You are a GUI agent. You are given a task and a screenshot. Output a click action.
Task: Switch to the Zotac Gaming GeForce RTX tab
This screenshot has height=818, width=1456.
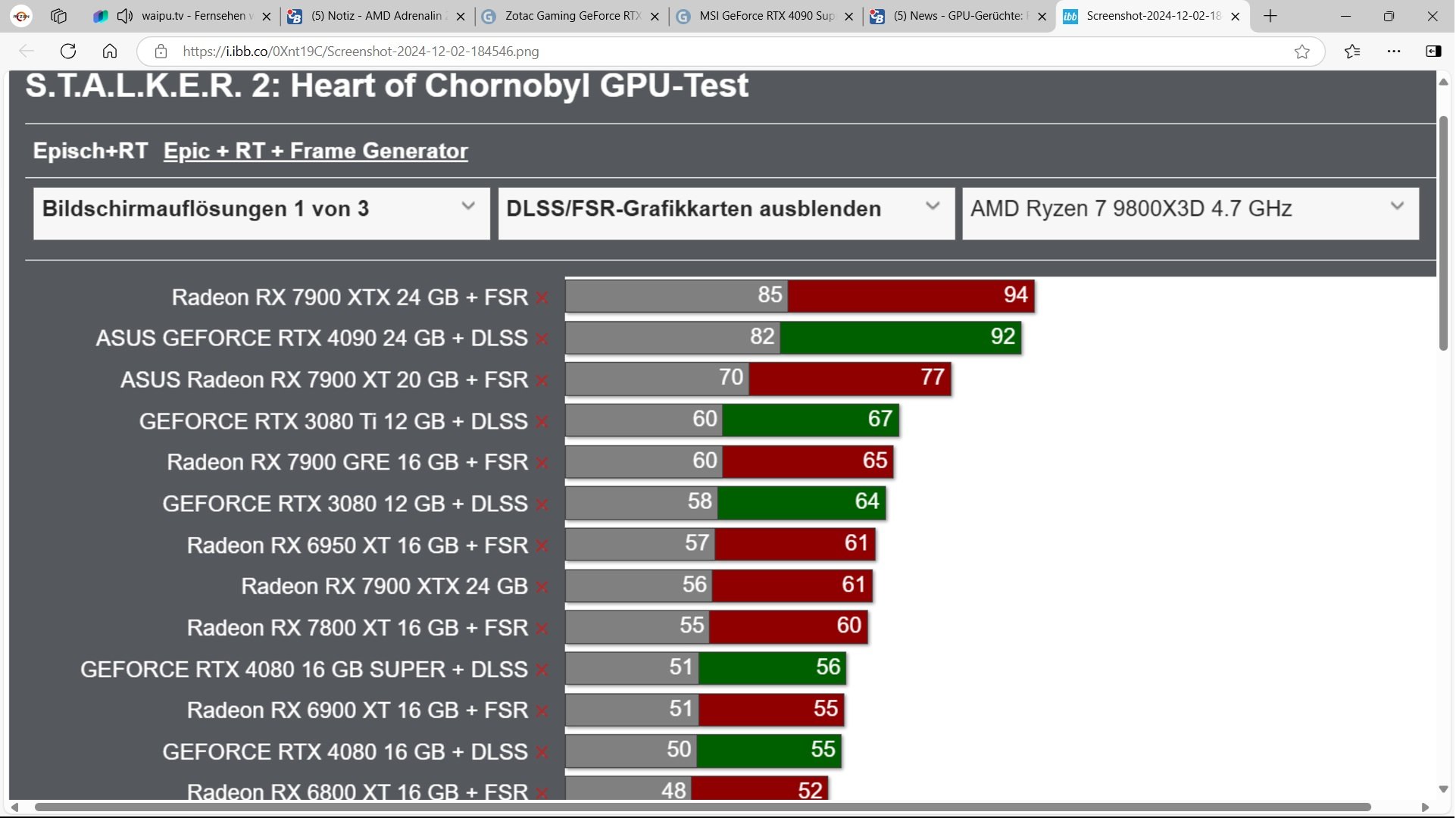[x=572, y=16]
